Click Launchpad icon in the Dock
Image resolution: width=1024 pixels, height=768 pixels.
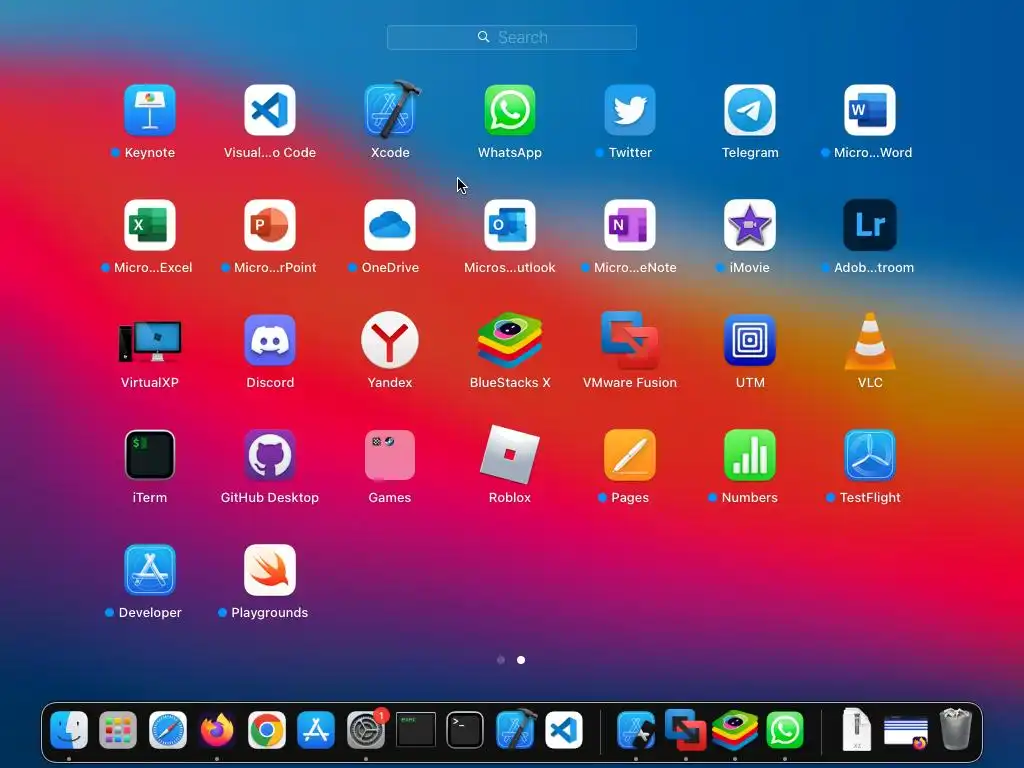pyautogui.click(x=118, y=730)
